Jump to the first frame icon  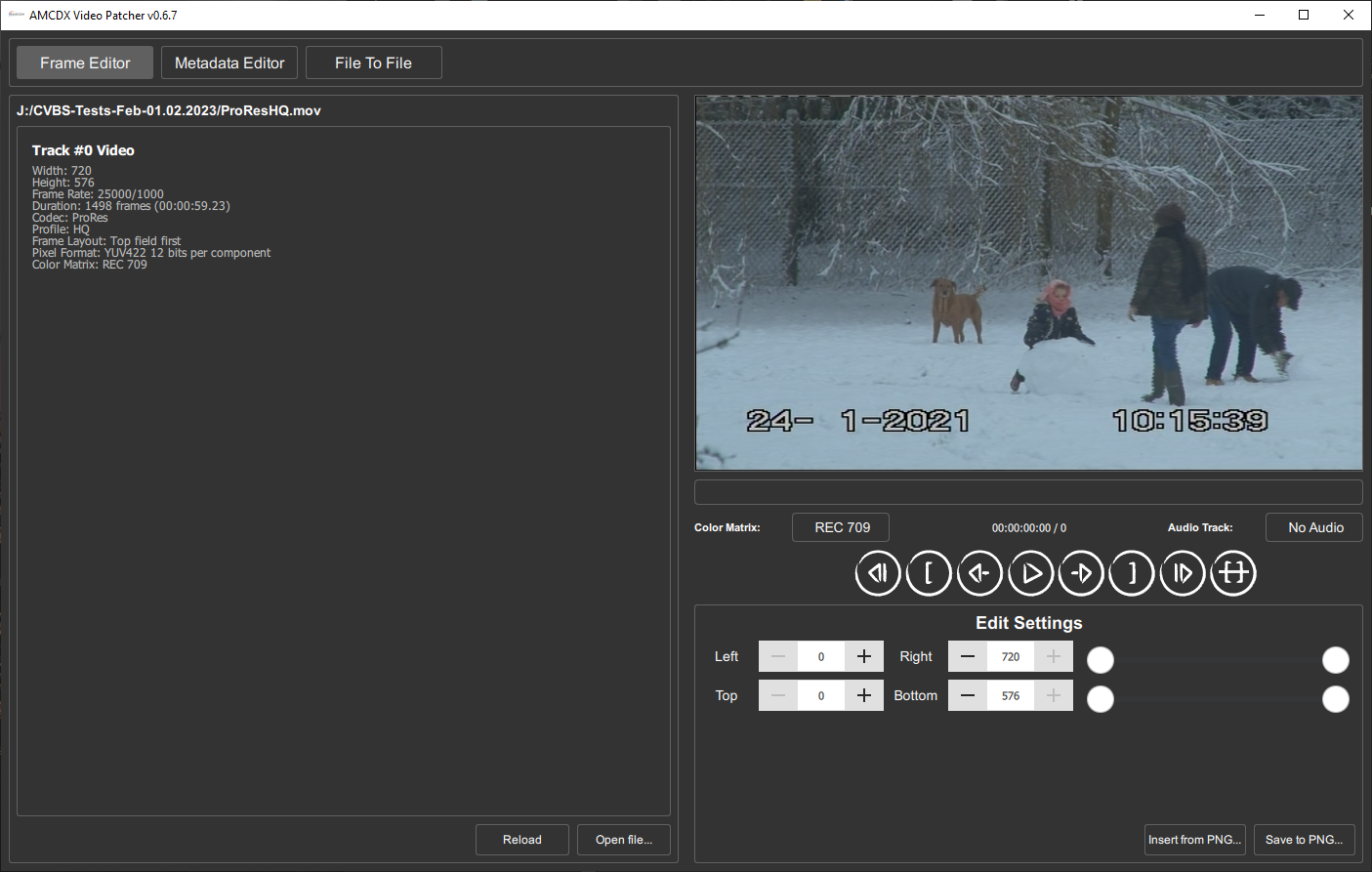pyautogui.click(x=878, y=573)
